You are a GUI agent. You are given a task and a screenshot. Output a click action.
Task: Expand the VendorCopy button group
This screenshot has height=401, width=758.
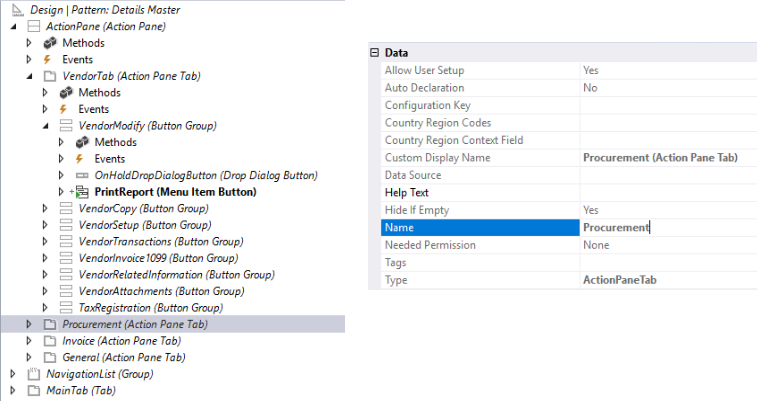coord(45,208)
